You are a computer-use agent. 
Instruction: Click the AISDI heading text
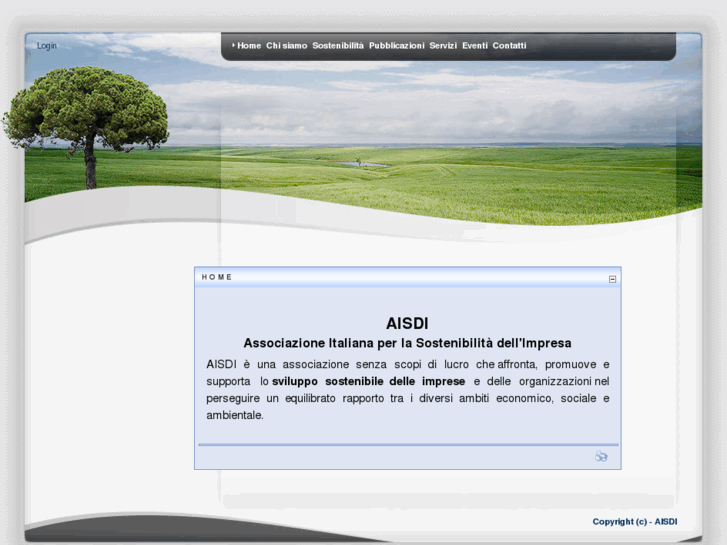[407, 324]
